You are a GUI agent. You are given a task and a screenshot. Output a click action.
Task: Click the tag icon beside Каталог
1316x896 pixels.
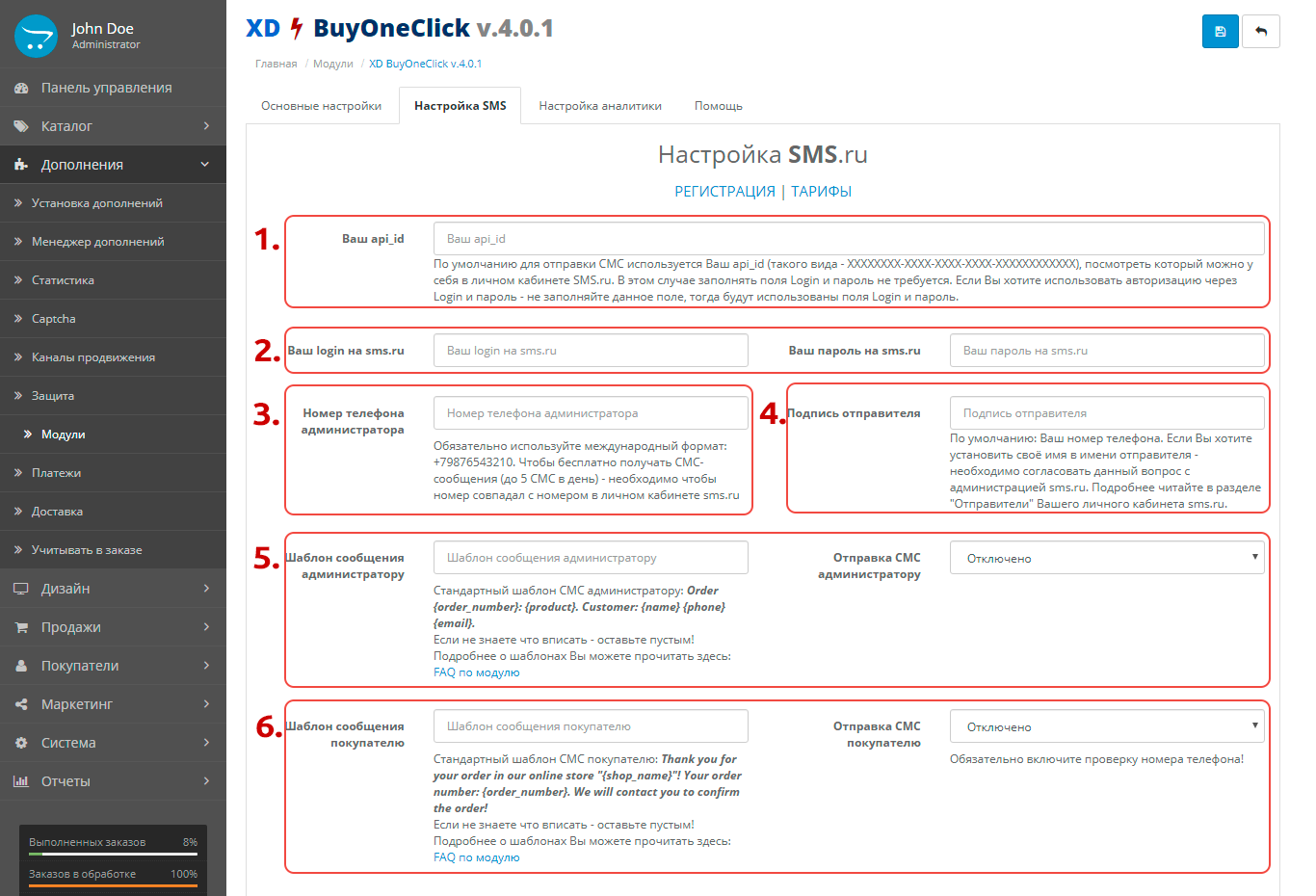point(21,126)
